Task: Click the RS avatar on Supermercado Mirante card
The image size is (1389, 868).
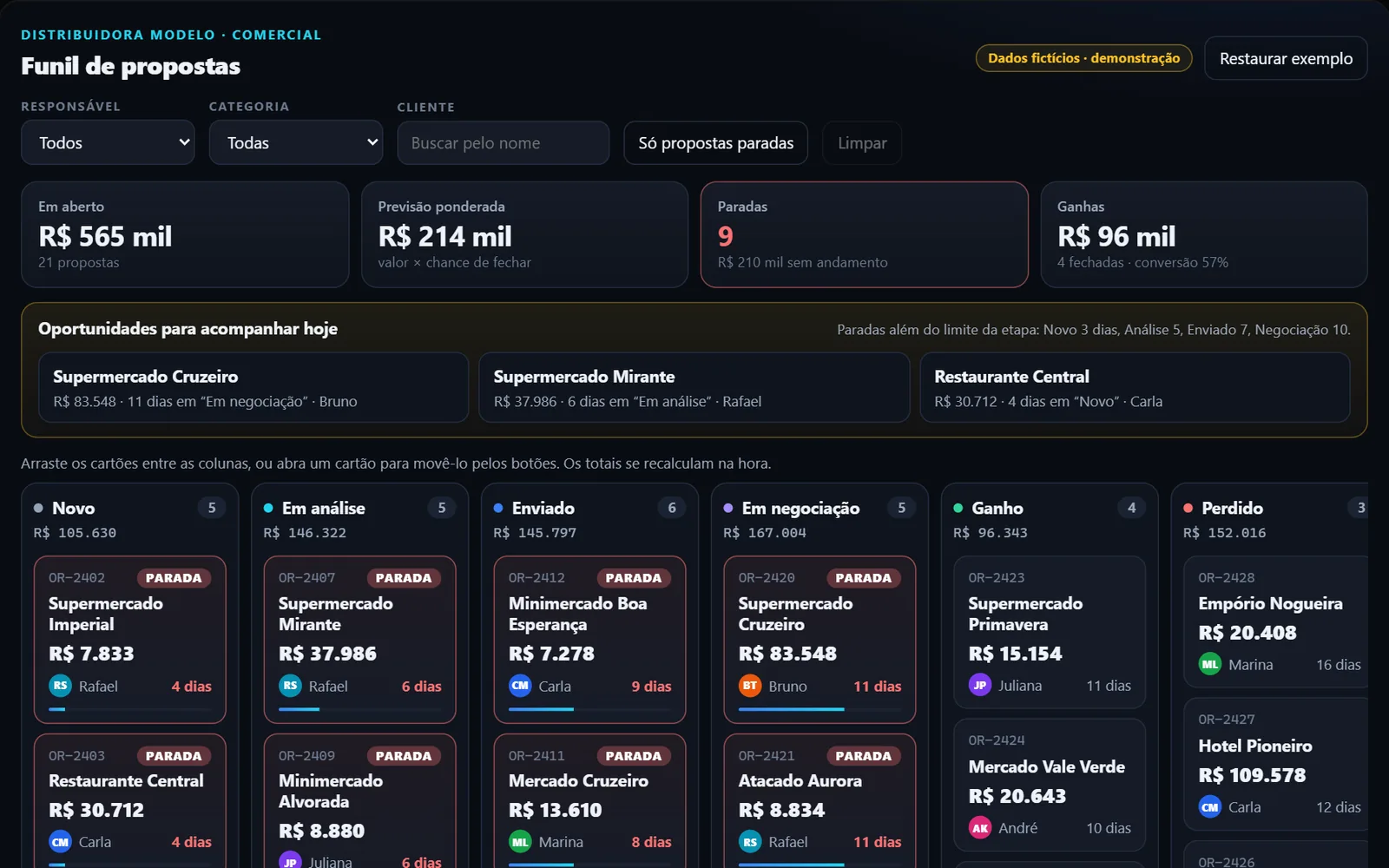Action: click(x=290, y=686)
